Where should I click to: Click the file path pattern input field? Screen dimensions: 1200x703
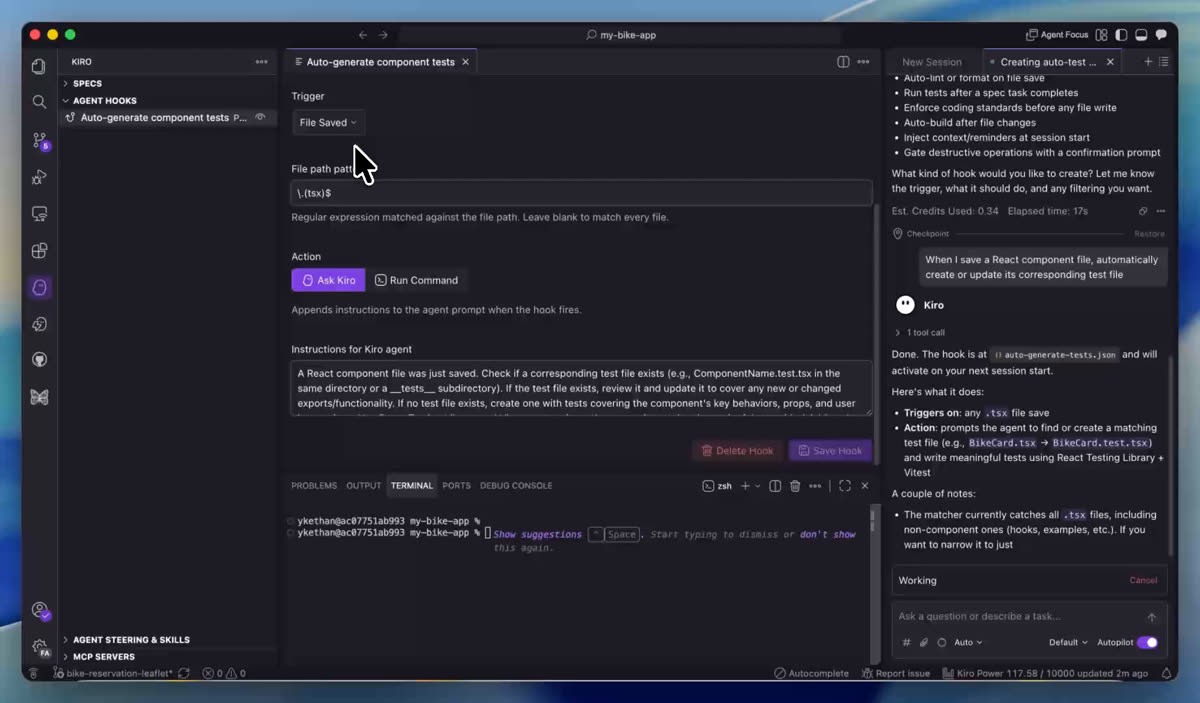tap(581, 193)
